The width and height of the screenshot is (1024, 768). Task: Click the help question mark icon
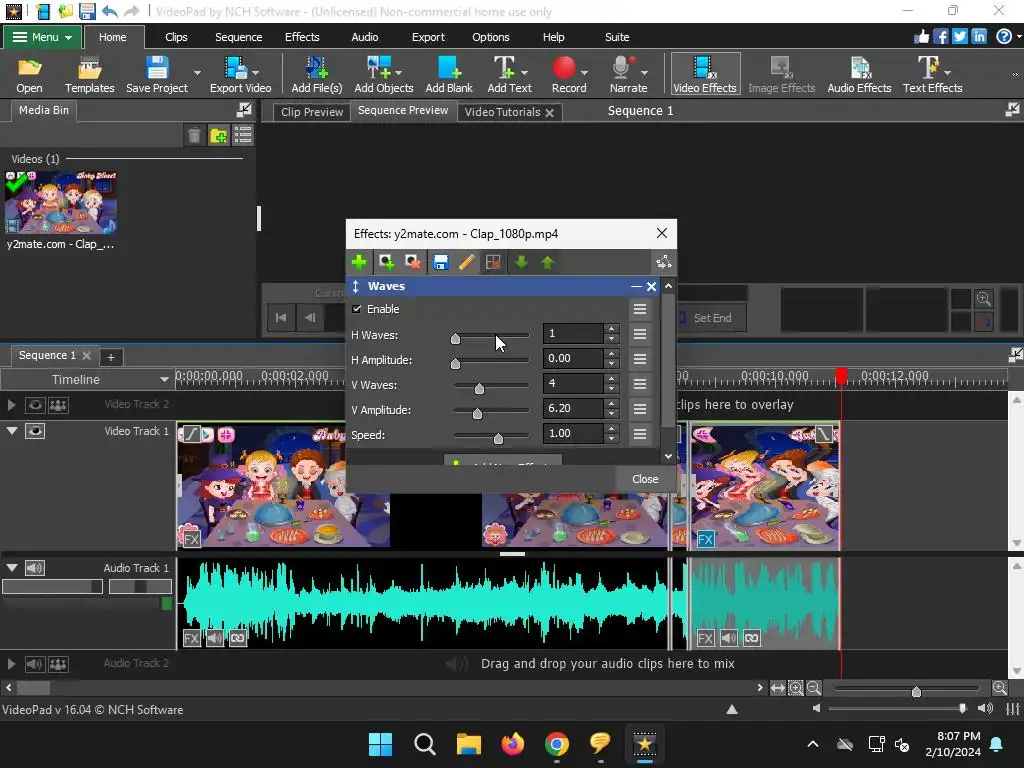click(x=1004, y=37)
